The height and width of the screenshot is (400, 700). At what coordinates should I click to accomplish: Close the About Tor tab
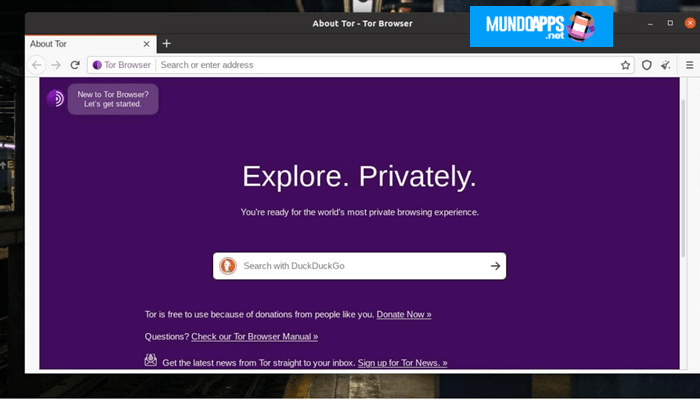click(146, 44)
